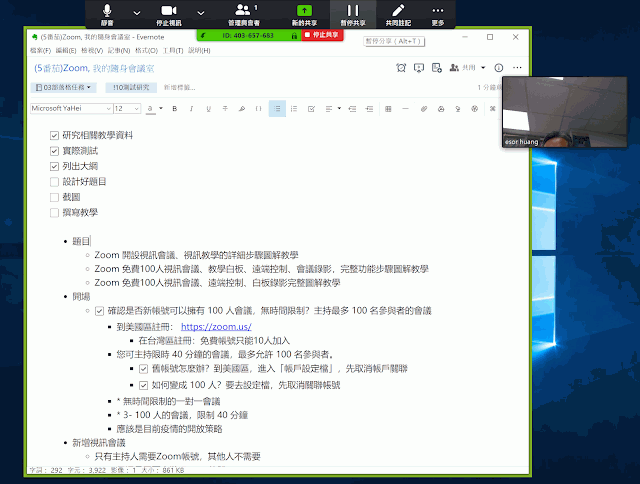Apply italic formatting
Screen dimensions: 640x484
coord(191,109)
